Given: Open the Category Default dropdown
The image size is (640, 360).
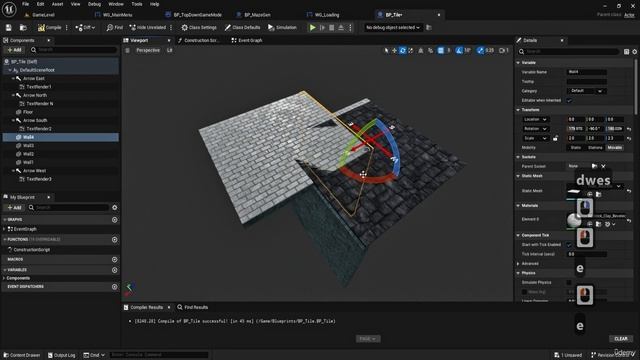Looking at the screenshot, I should [x=587, y=91].
